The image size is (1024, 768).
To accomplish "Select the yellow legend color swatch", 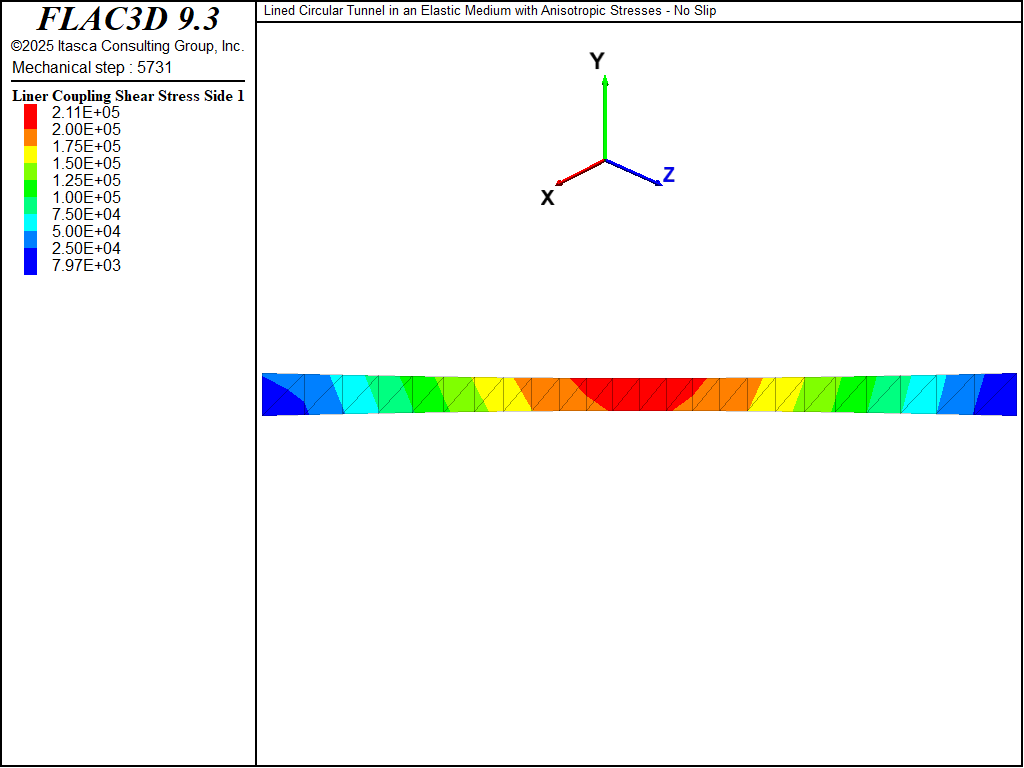I will coord(31,154).
